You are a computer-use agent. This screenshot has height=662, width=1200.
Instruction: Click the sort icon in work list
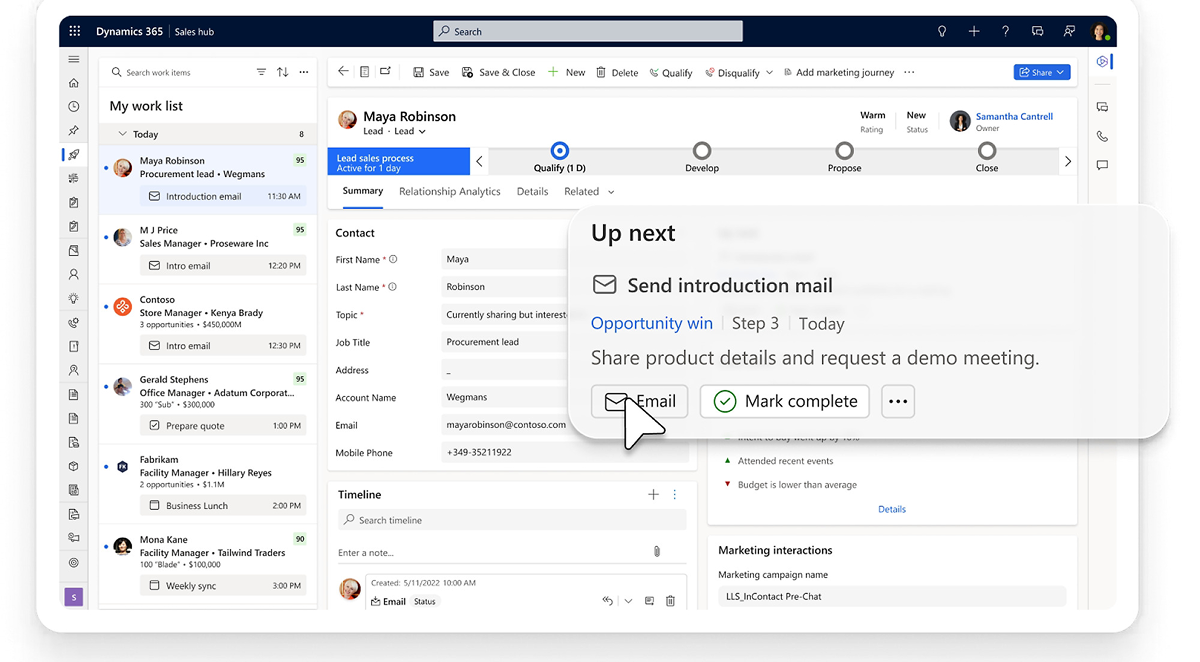click(283, 72)
